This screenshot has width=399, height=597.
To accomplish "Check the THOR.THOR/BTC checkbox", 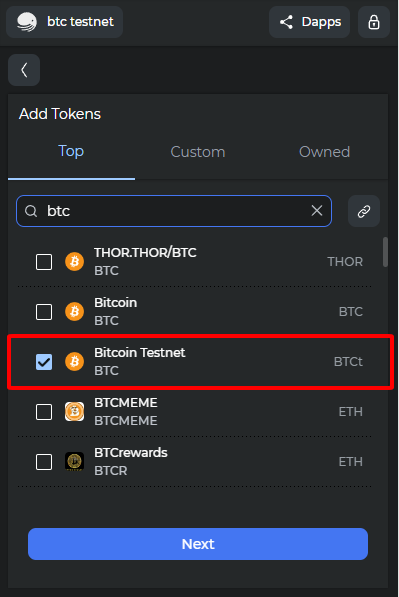I will click(44, 262).
